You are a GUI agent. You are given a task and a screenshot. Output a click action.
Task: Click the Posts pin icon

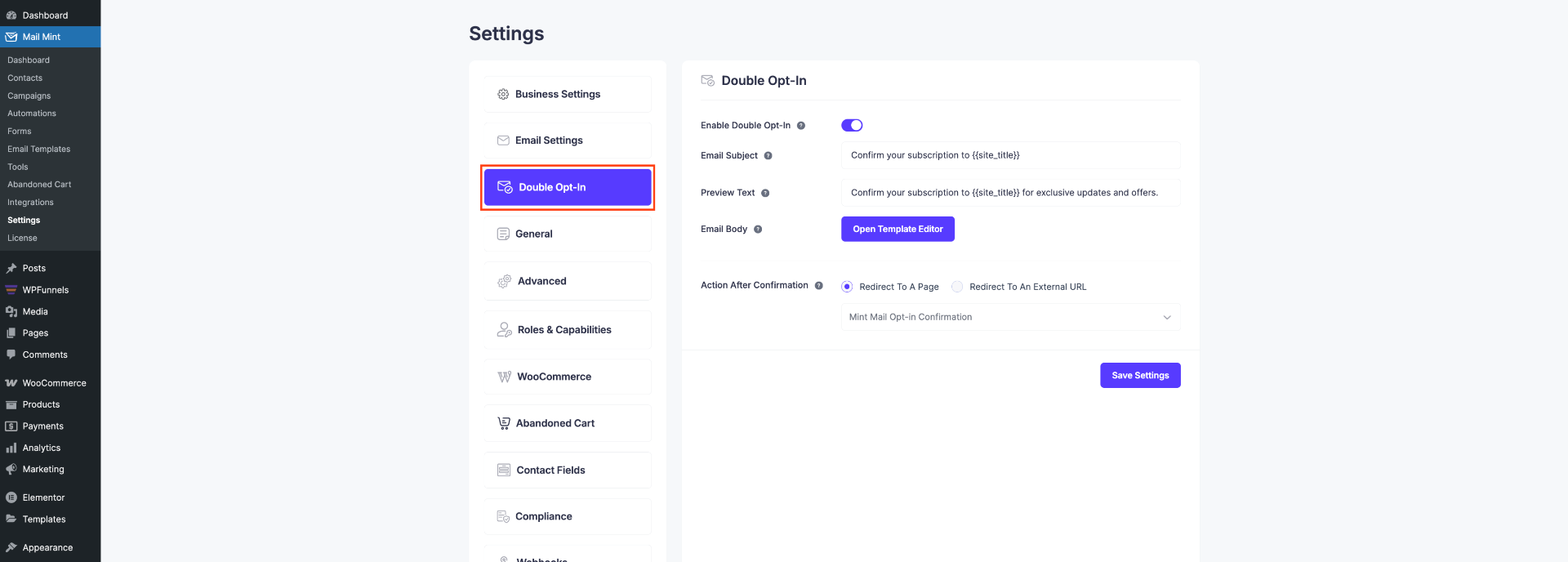point(11,268)
